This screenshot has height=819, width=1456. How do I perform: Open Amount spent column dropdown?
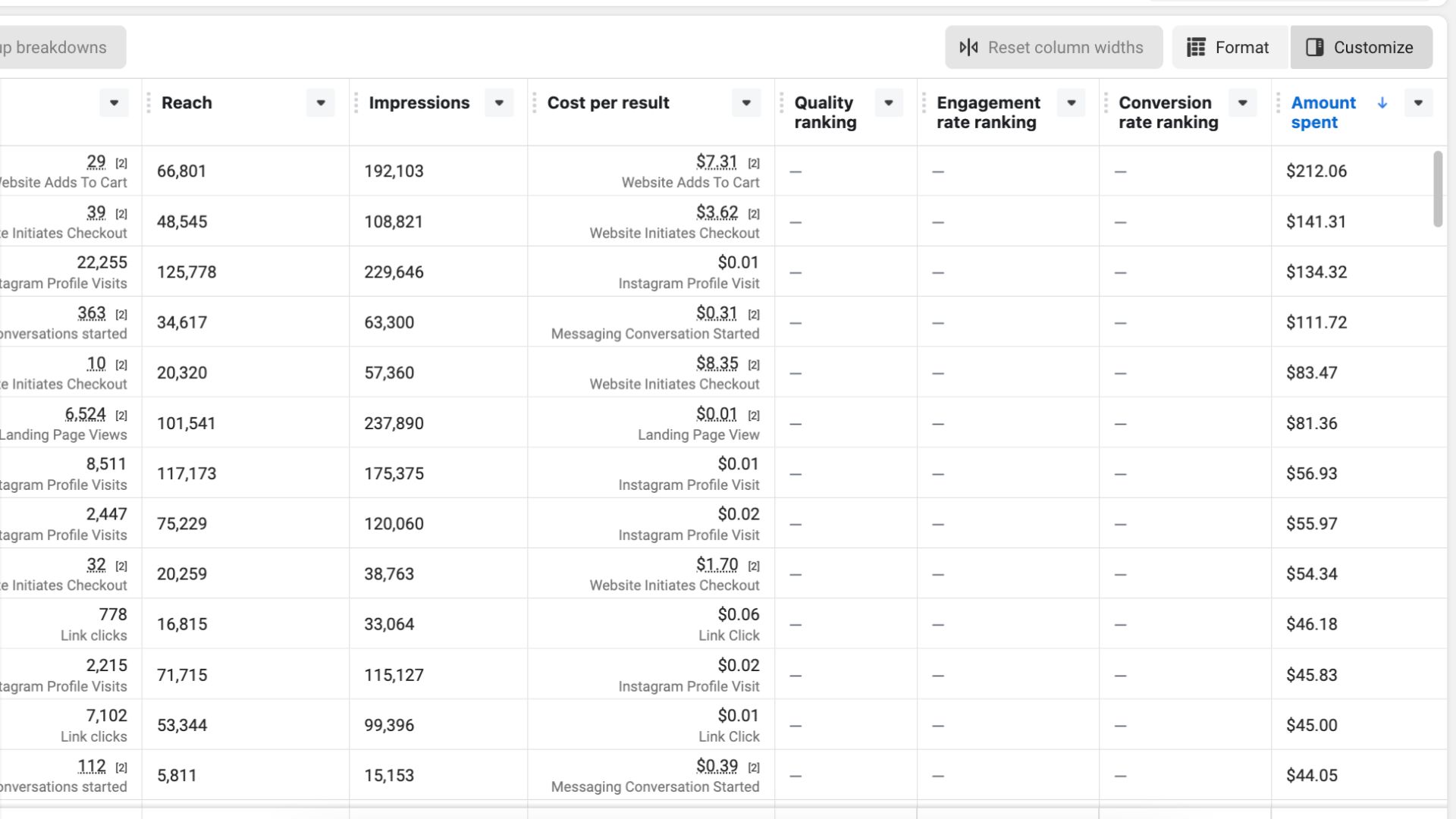pyautogui.click(x=1418, y=103)
